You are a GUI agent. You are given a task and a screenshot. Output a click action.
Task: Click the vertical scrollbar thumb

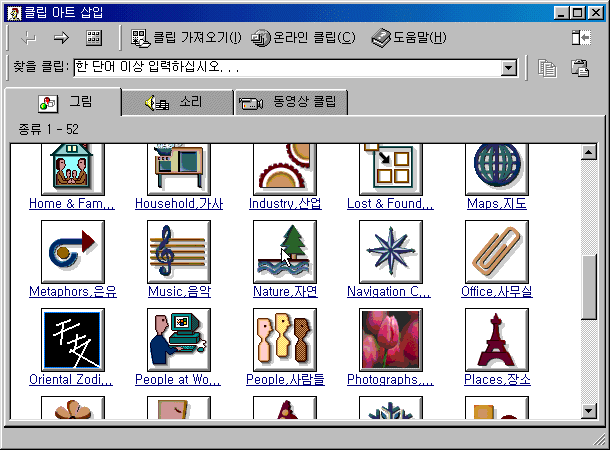(x=589, y=287)
